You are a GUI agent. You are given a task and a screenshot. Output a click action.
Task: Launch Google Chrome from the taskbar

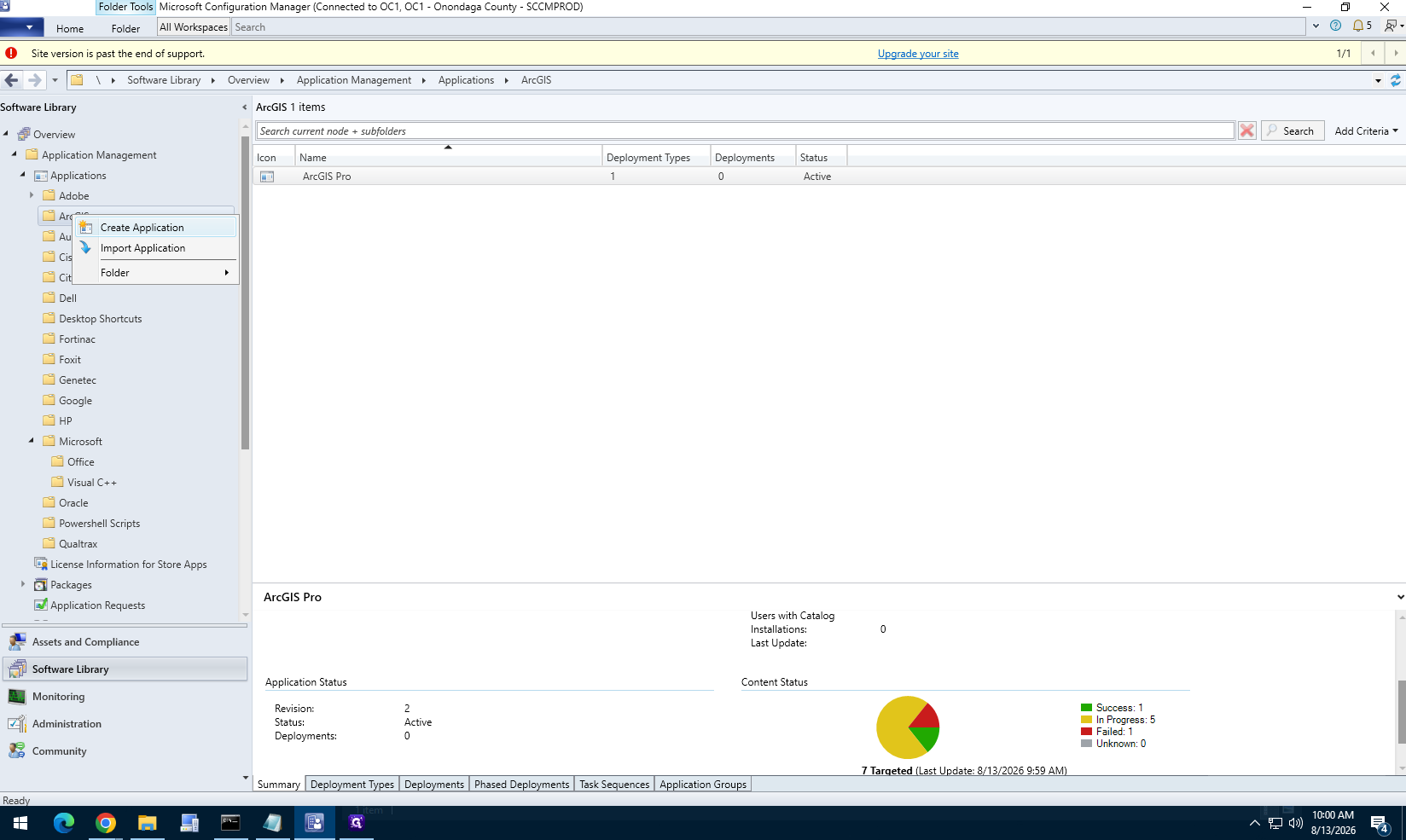[x=106, y=823]
